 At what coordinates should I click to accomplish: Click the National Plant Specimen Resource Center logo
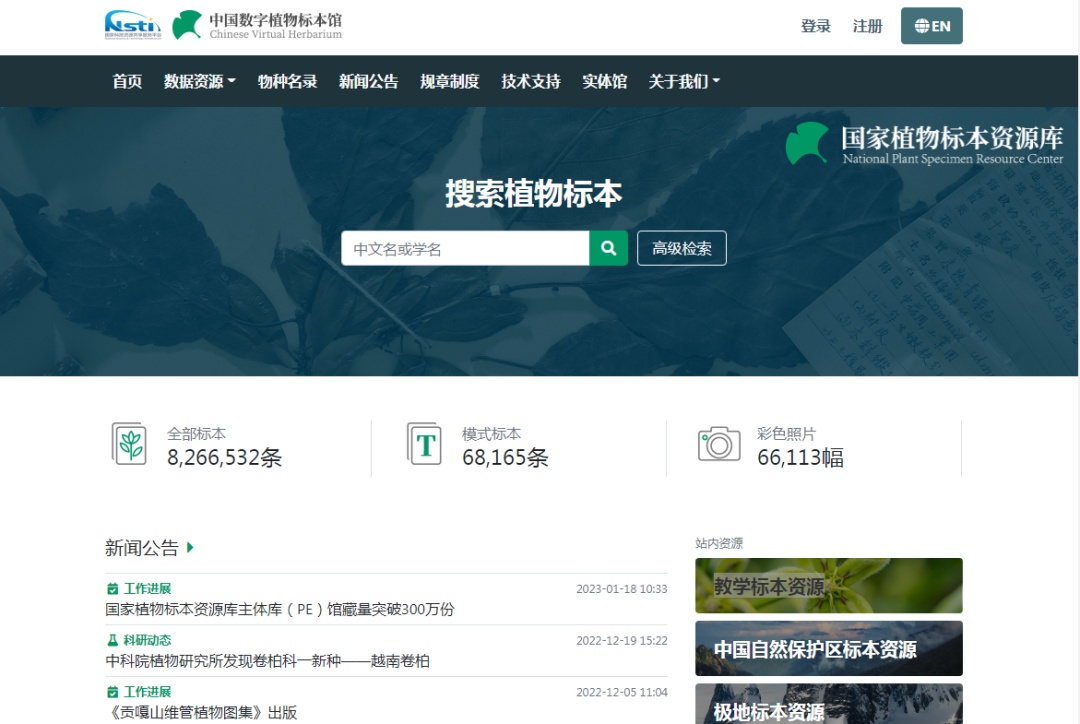coord(924,144)
